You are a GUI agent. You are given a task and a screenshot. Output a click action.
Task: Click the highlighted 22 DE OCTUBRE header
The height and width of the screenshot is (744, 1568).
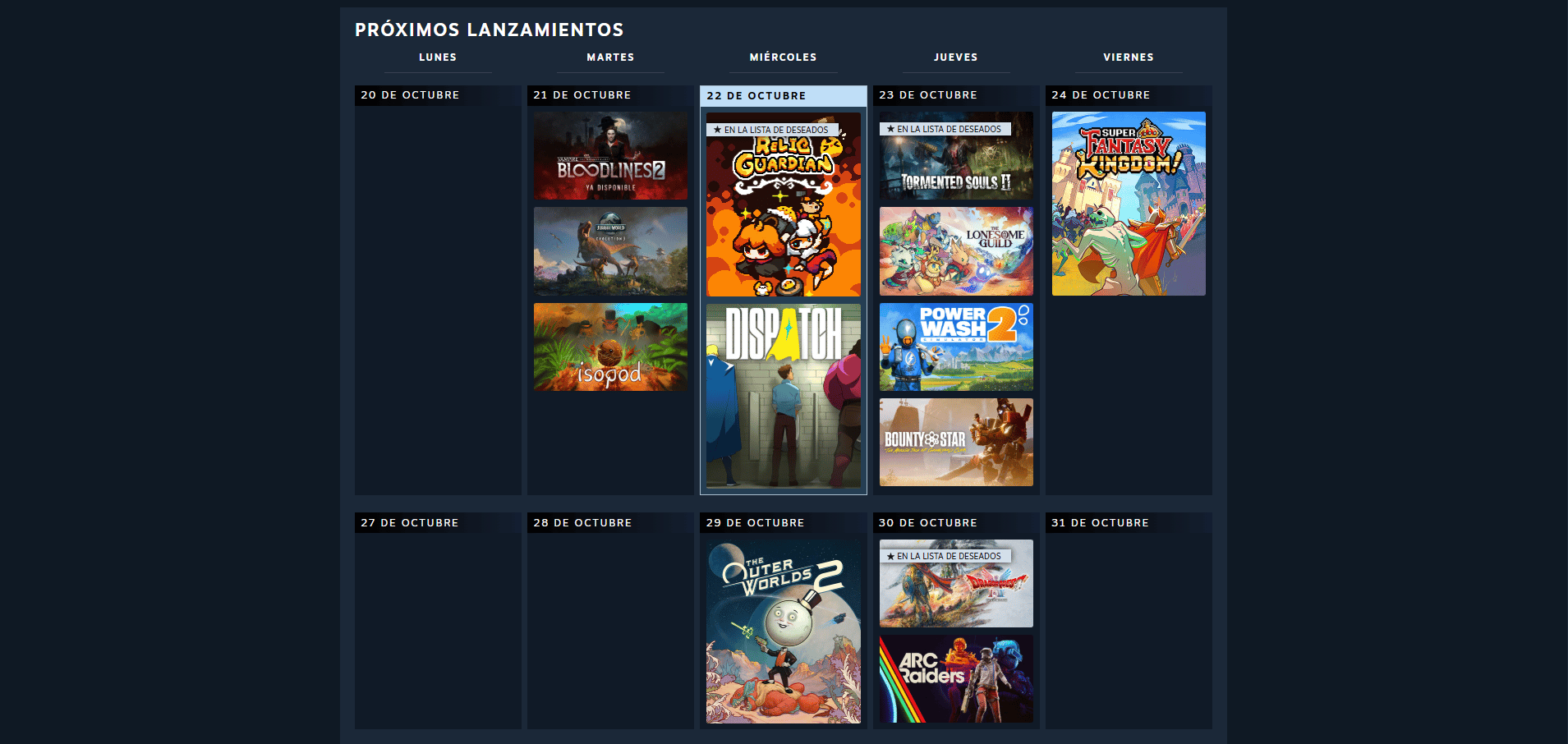point(784,96)
